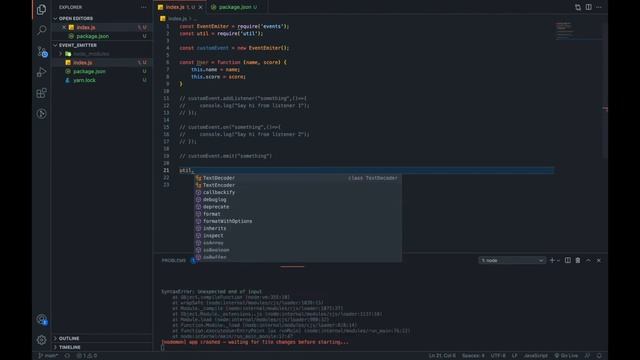Place the cursor on line 21 after util.
This screenshot has height=360, width=640.
pos(193,171)
